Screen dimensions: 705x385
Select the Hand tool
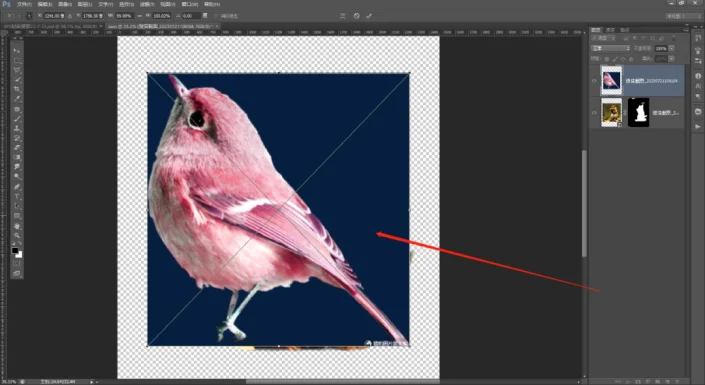click(x=17, y=226)
